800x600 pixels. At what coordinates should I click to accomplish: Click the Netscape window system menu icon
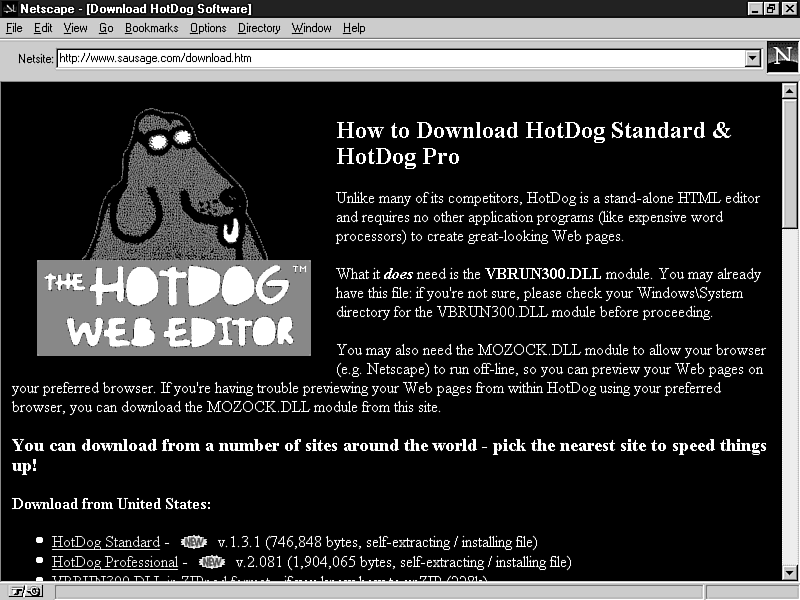point(9,9)
